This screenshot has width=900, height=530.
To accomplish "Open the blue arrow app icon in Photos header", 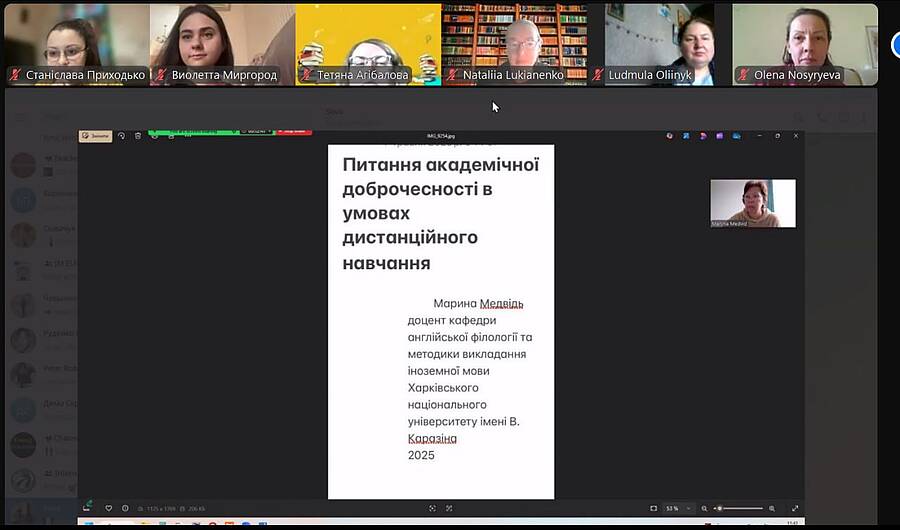I will 686,136.
